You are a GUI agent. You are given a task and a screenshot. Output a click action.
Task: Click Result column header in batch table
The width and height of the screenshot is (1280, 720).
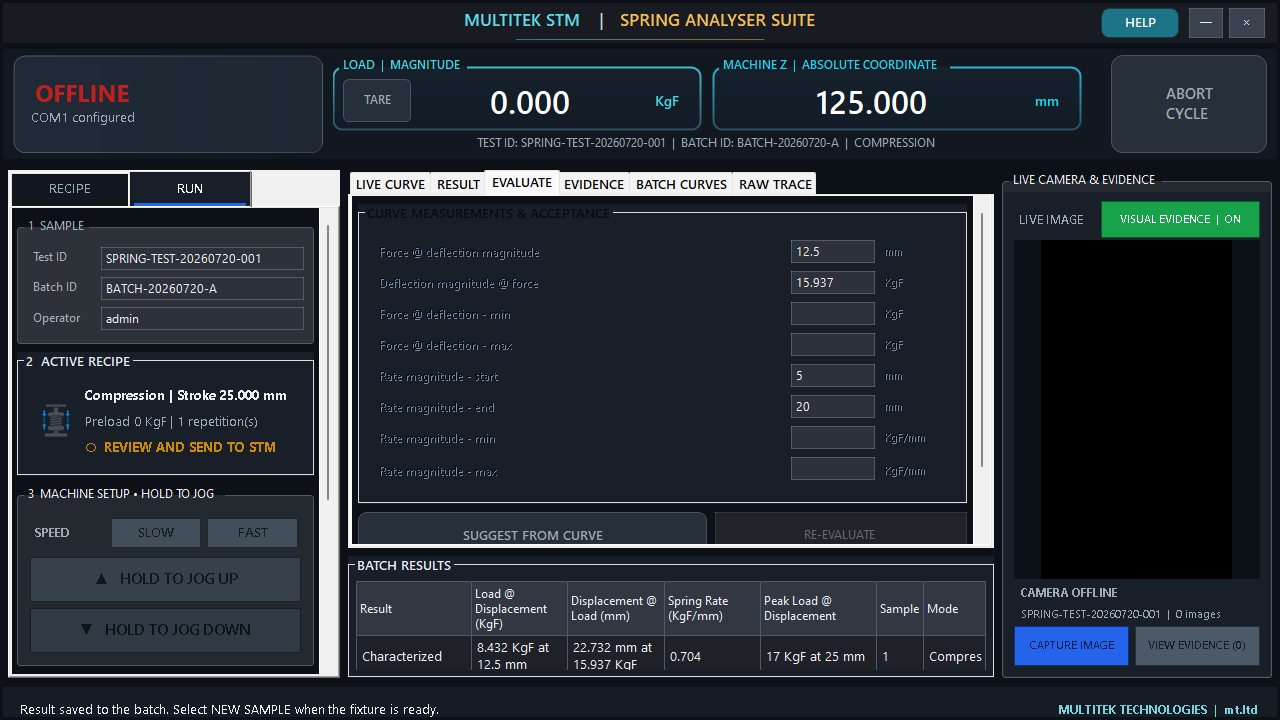click(x=412, y=609)
